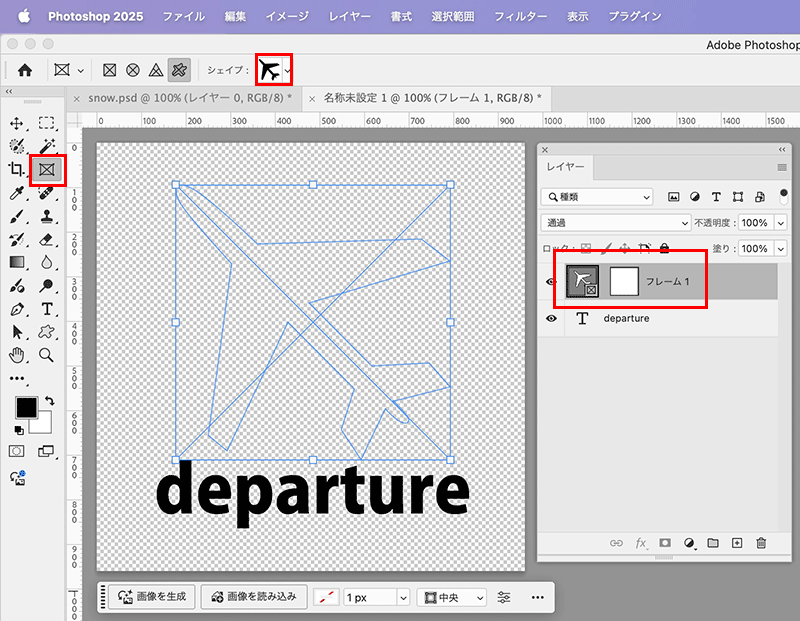Reset to default foreground and background colors
Screen dimensions: 800x621
(x=19, y=430)
